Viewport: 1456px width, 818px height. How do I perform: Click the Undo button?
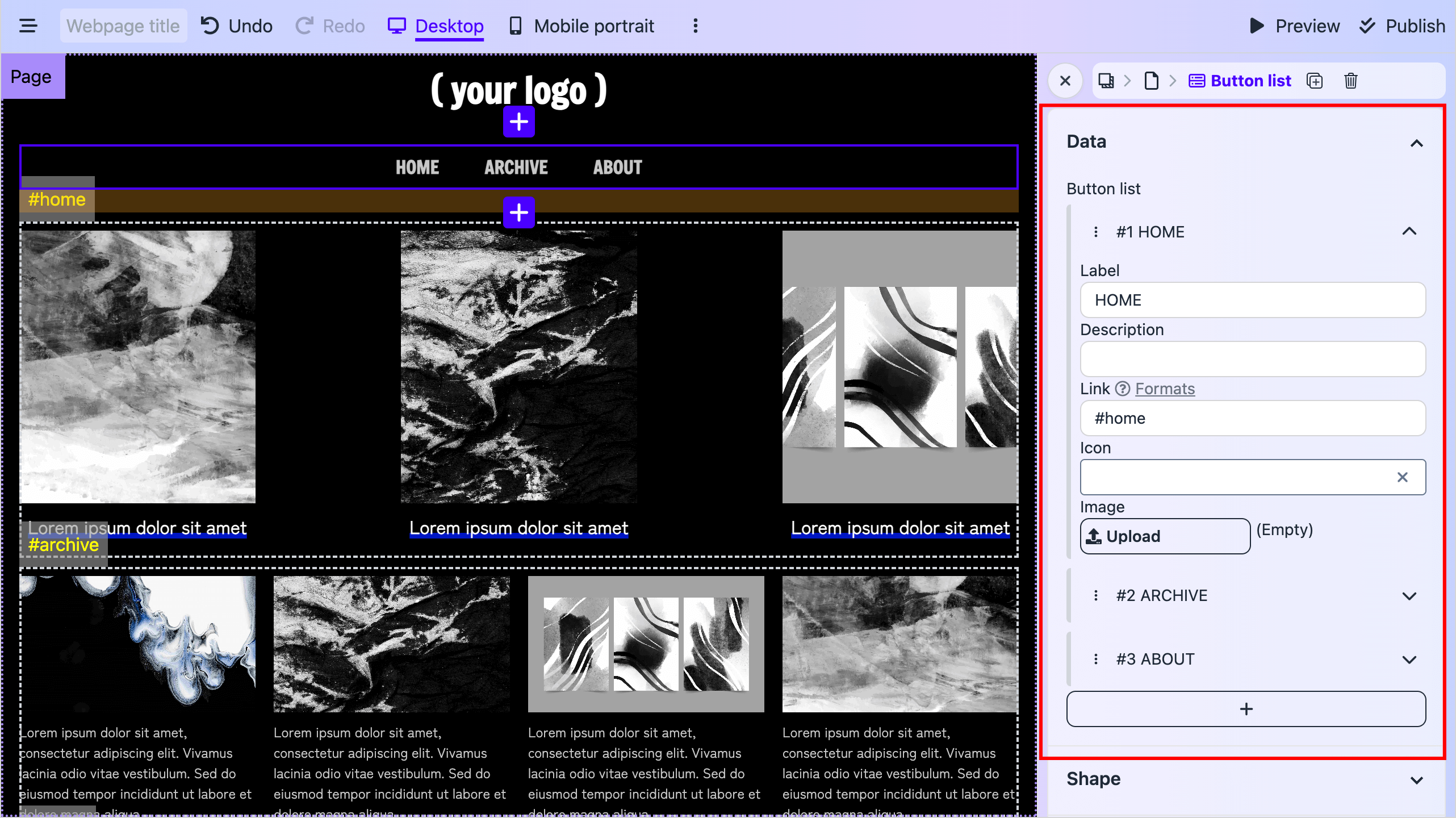point(236,26)
